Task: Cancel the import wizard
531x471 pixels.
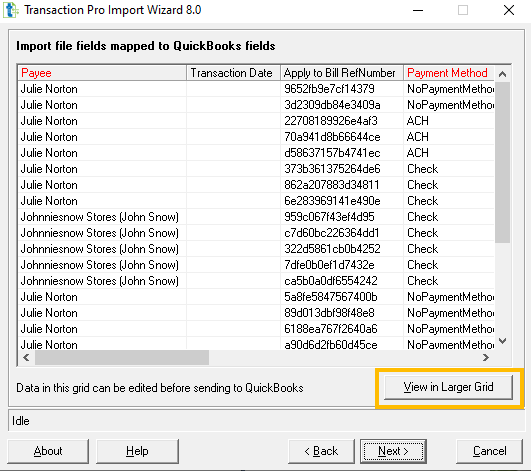Action: pos(489,451)
